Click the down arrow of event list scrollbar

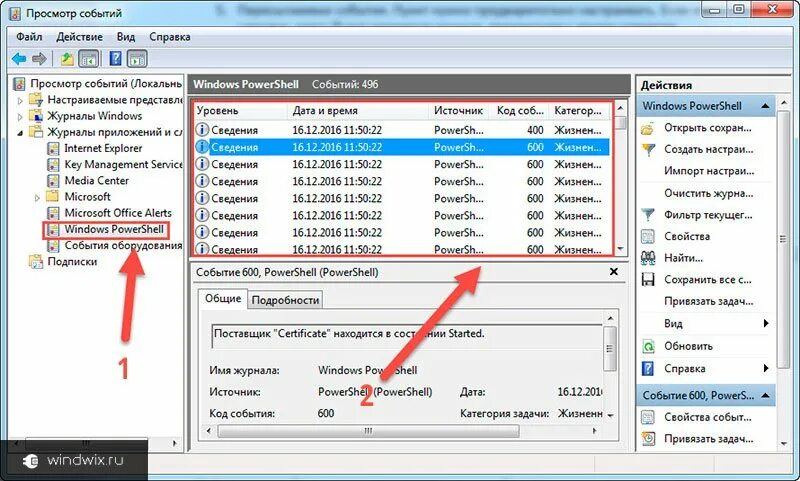(620, 249)
